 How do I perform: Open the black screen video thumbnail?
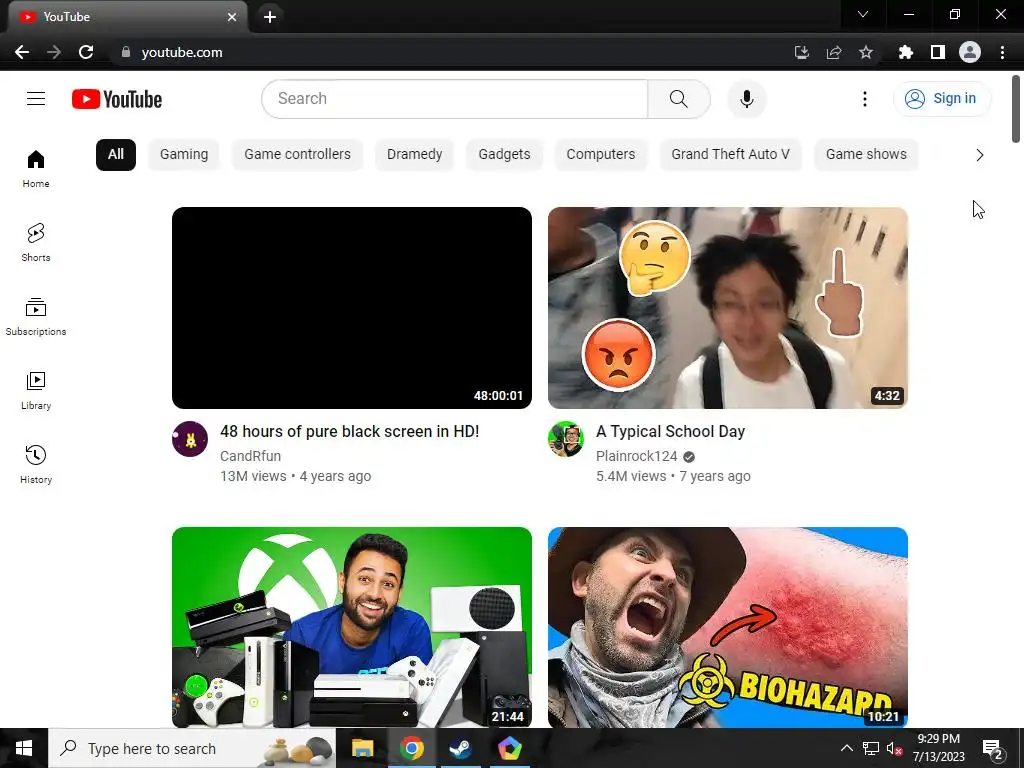pos(352,308)
